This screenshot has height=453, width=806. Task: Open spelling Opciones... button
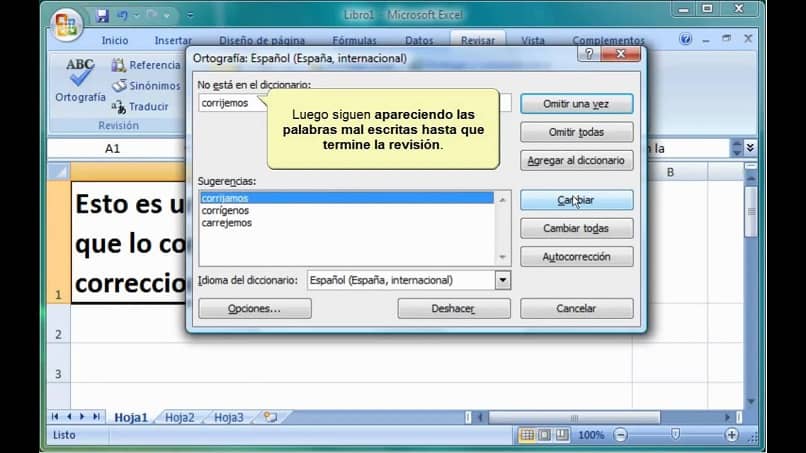pos(254,309)
